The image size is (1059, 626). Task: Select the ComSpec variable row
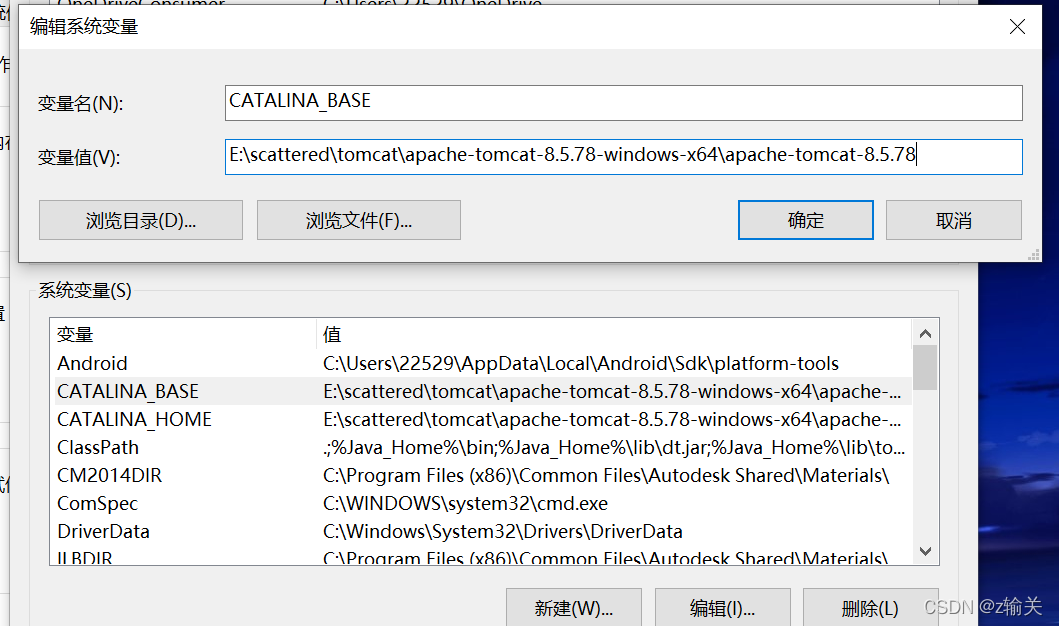pyautogui.click(x=483, y=503)
